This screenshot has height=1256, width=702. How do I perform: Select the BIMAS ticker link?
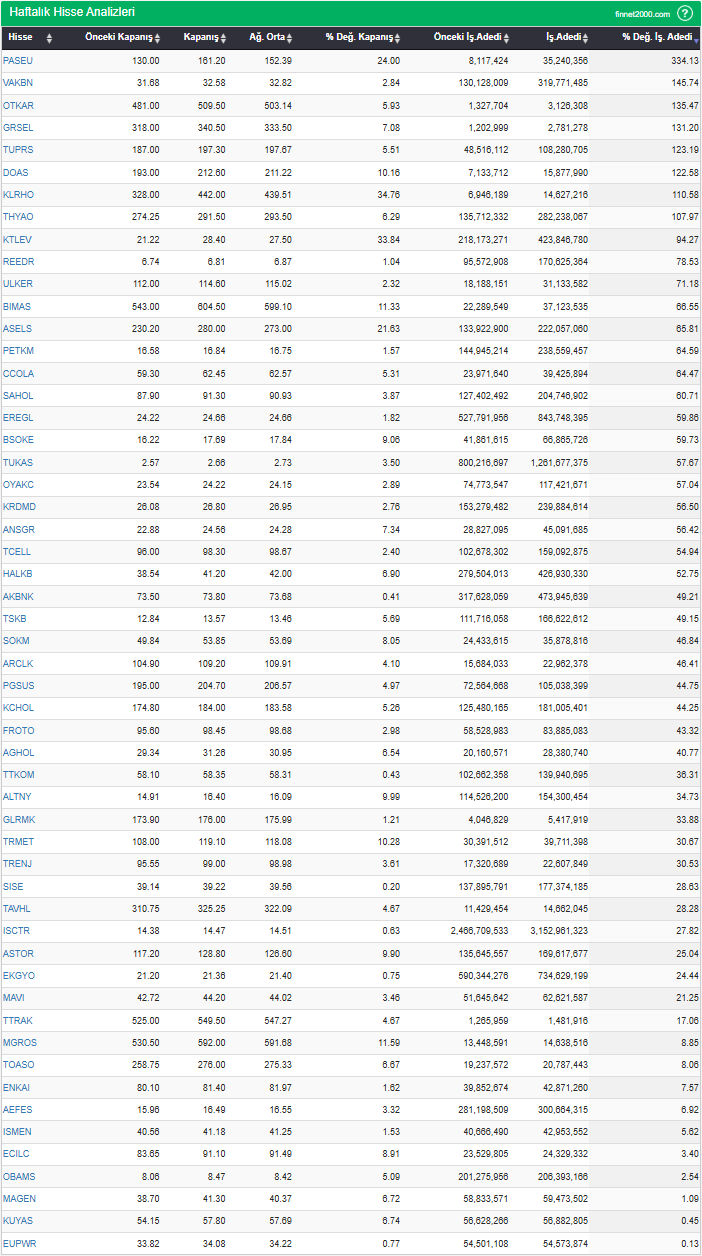pyautogui.click(x=17, y=306)
